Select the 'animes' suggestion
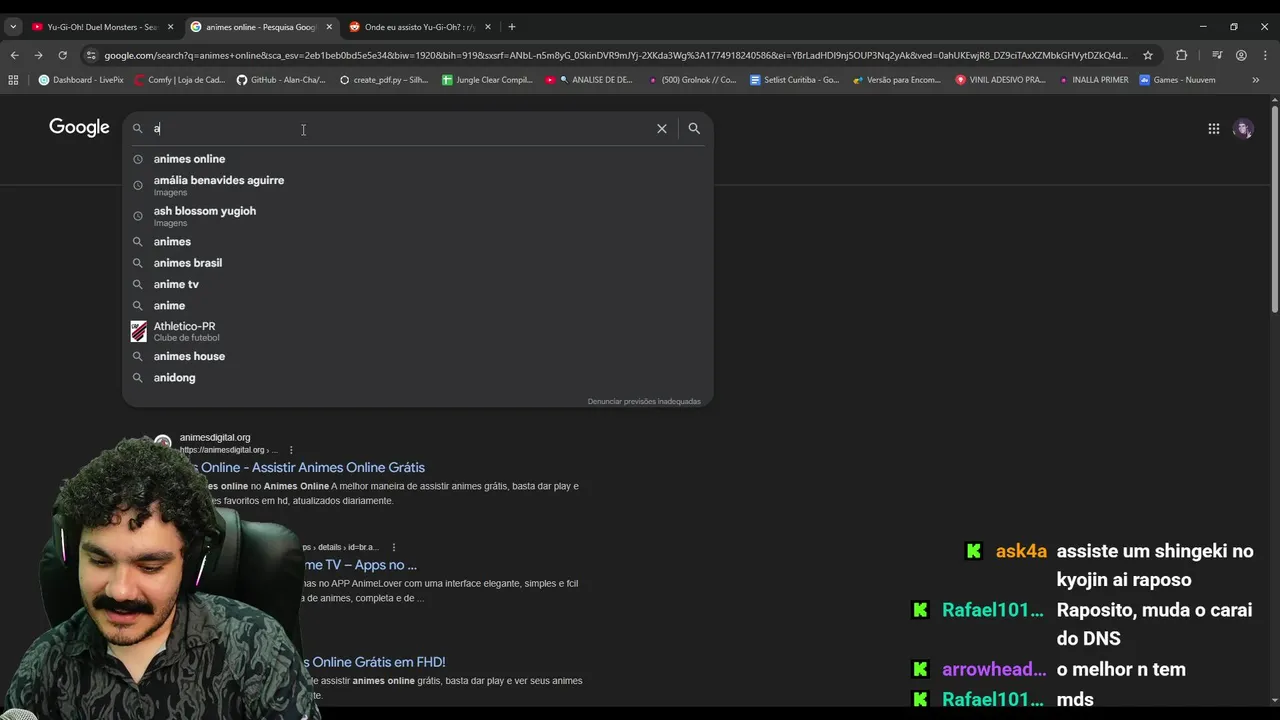Screen dimensions: 1280x720 (x=417, y=242)
